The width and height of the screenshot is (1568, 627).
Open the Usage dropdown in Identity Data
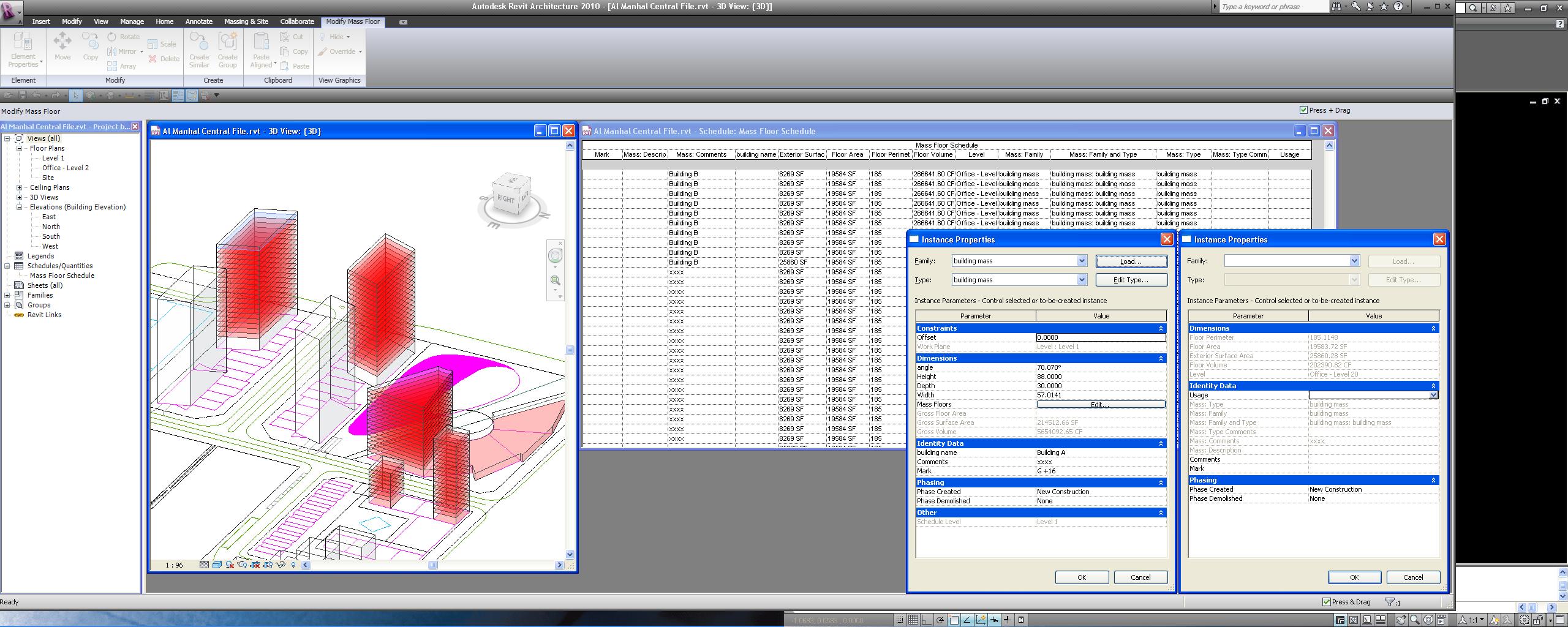(1433, 395)
